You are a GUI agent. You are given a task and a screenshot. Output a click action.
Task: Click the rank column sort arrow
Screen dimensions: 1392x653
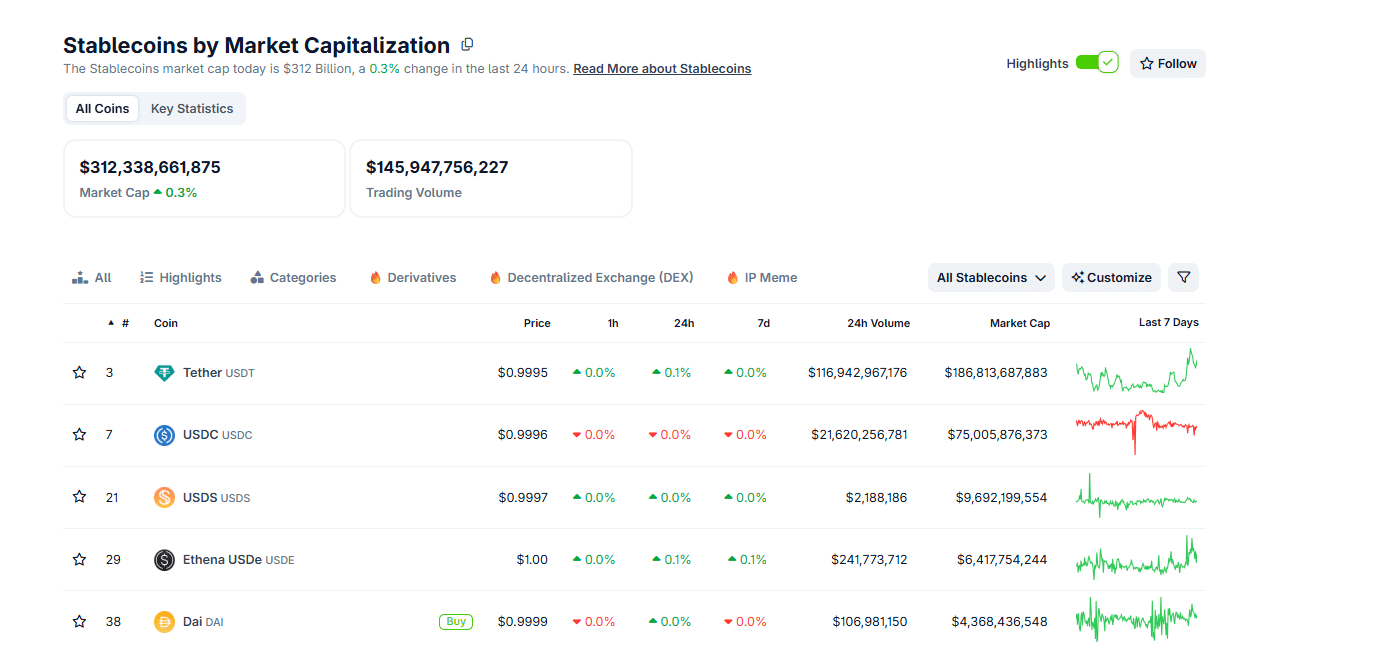click(109, 322)
